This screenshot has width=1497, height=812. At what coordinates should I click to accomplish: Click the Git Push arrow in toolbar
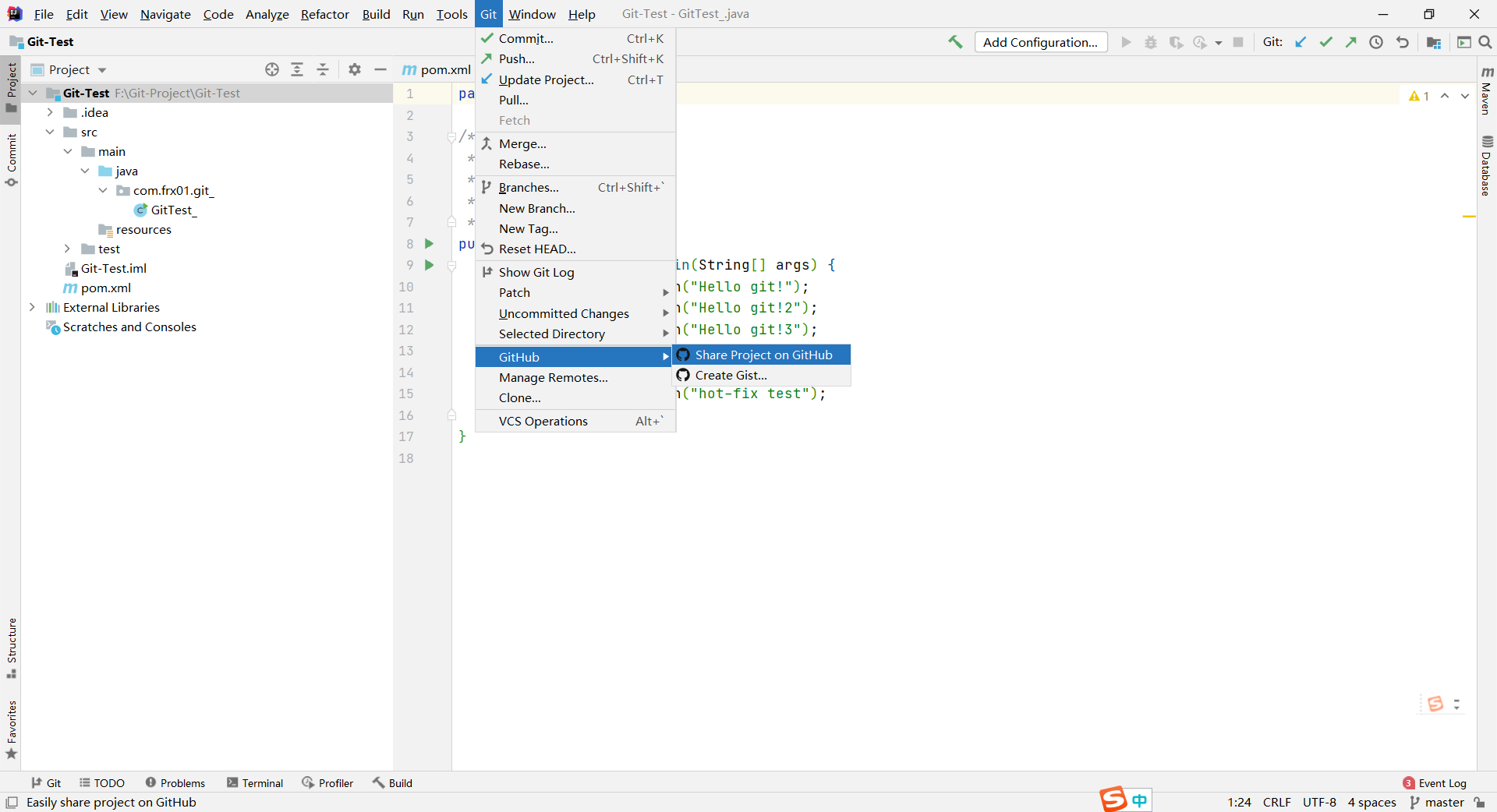(1351, 42)
